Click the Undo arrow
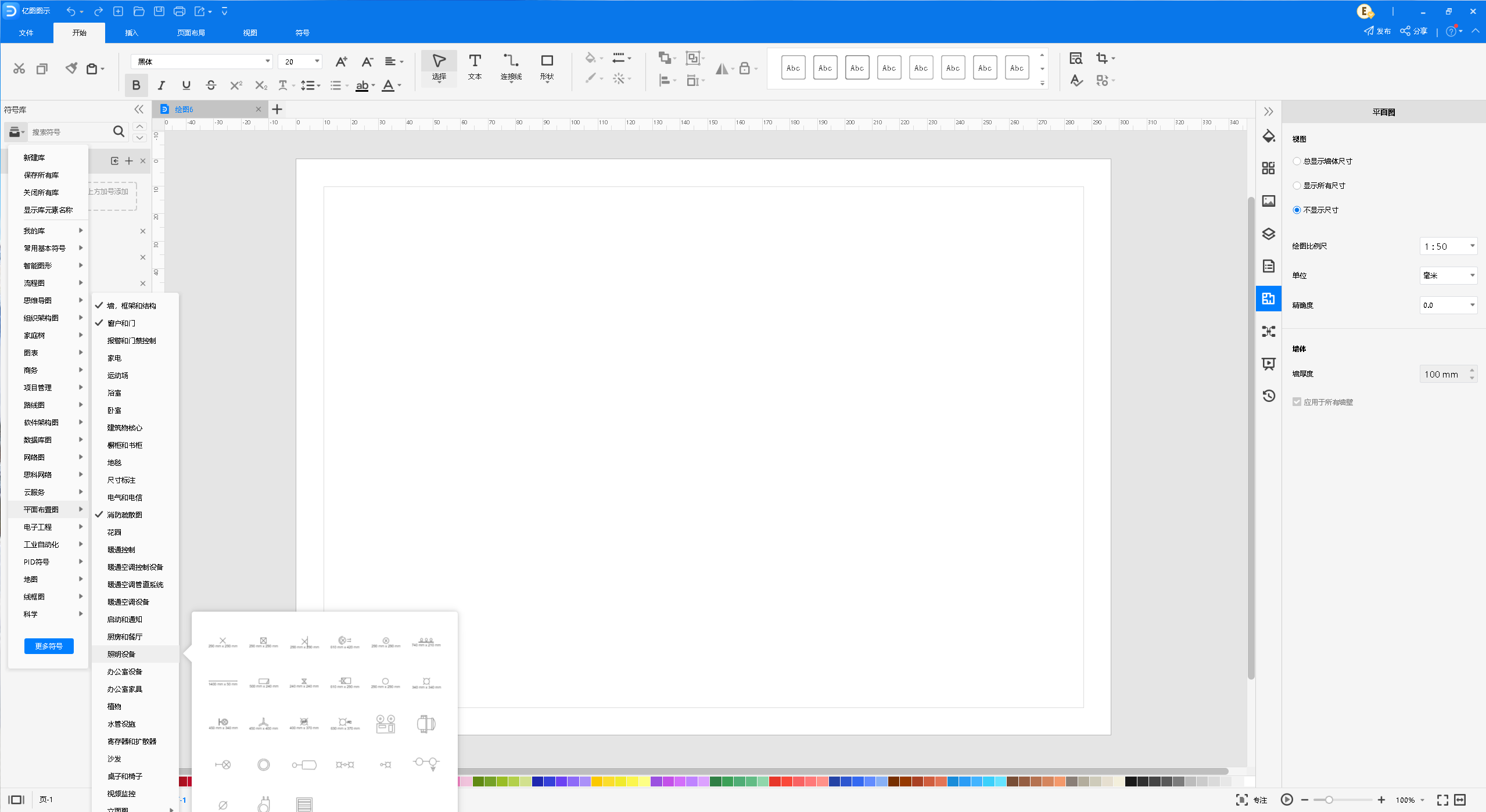Image resolution: width=1486 pixels, height=812 pixels. [x=71, y=11]
